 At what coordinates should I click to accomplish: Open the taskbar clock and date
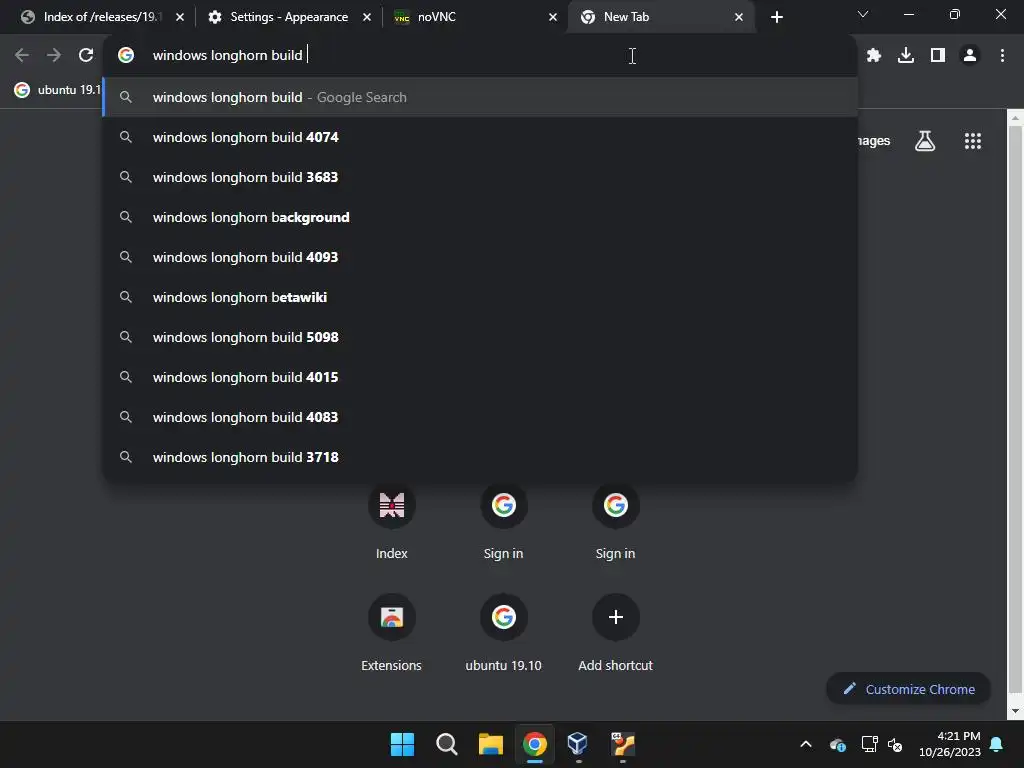pos(950,744)
